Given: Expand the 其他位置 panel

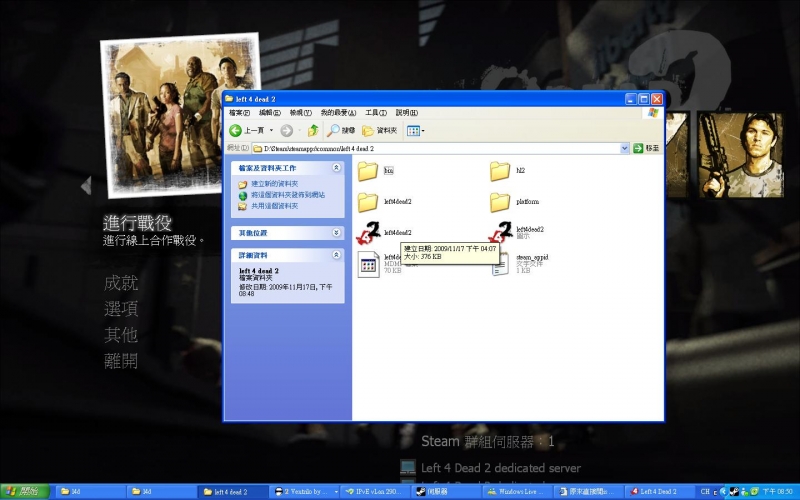Looking at the screenshot, I should (x=336, y=232).
